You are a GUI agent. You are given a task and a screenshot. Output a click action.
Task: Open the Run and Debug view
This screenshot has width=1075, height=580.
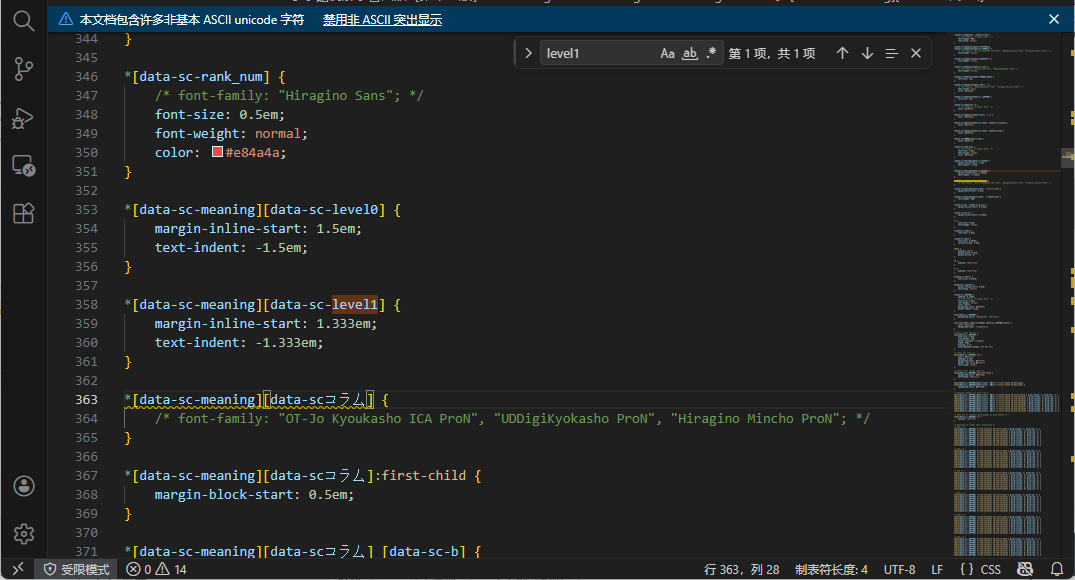coord(23,119)
